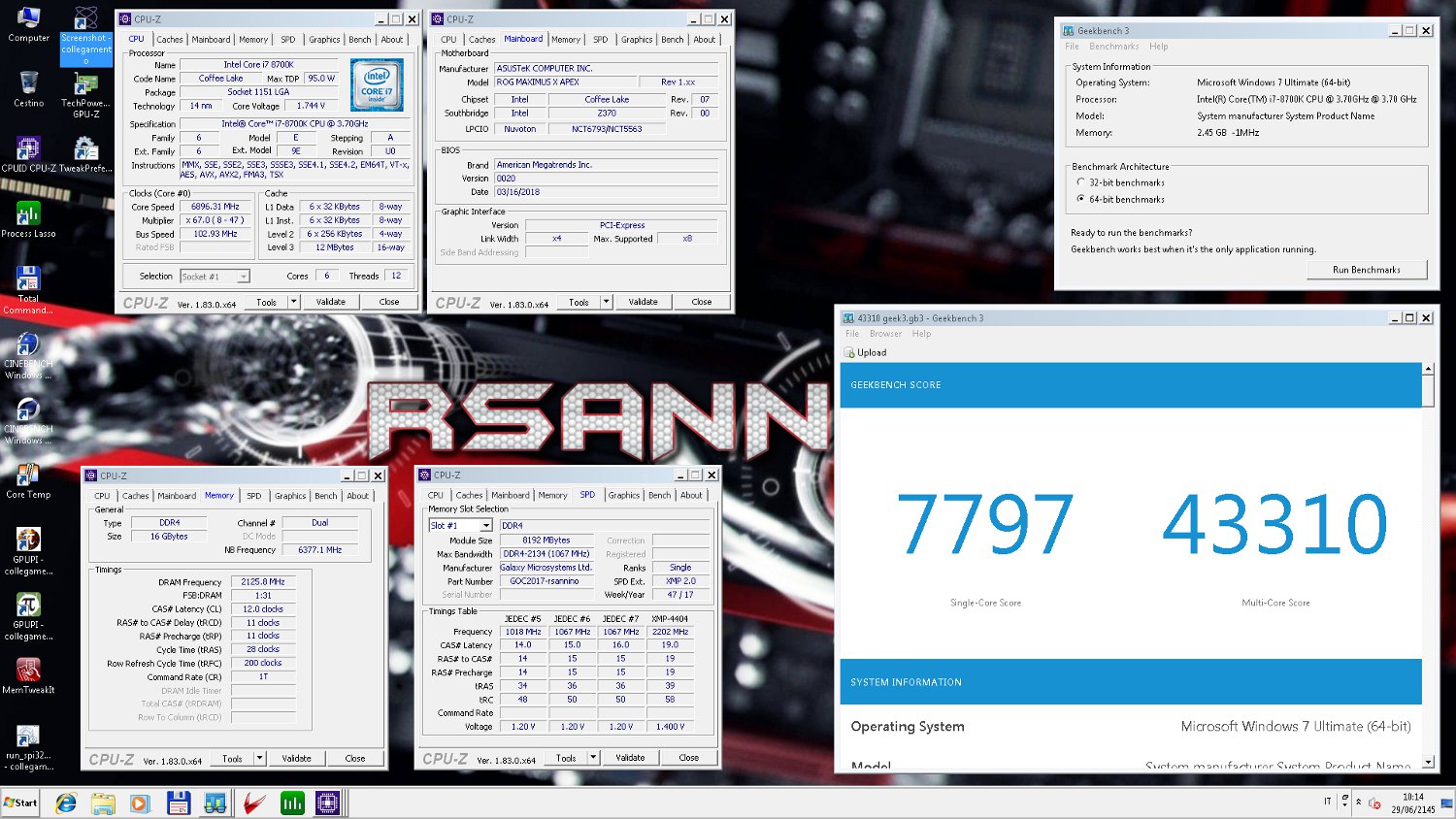This screenshot has width=1456, height=819.
Task: Open About tab in Memory window
Action: 358,496
